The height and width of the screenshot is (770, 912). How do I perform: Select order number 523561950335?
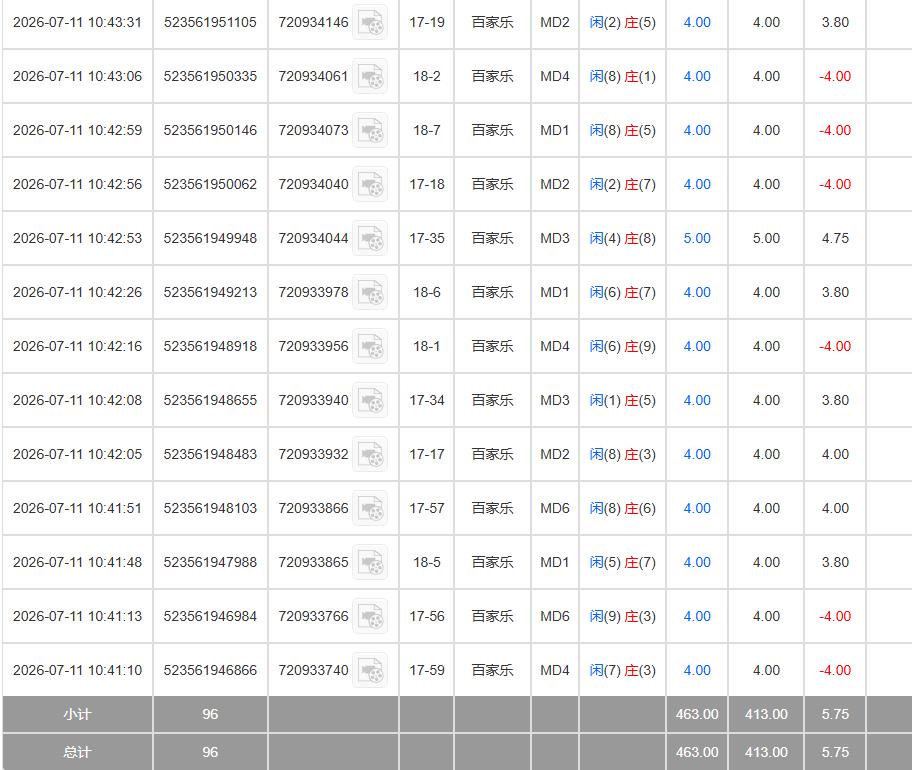(210, 77)
